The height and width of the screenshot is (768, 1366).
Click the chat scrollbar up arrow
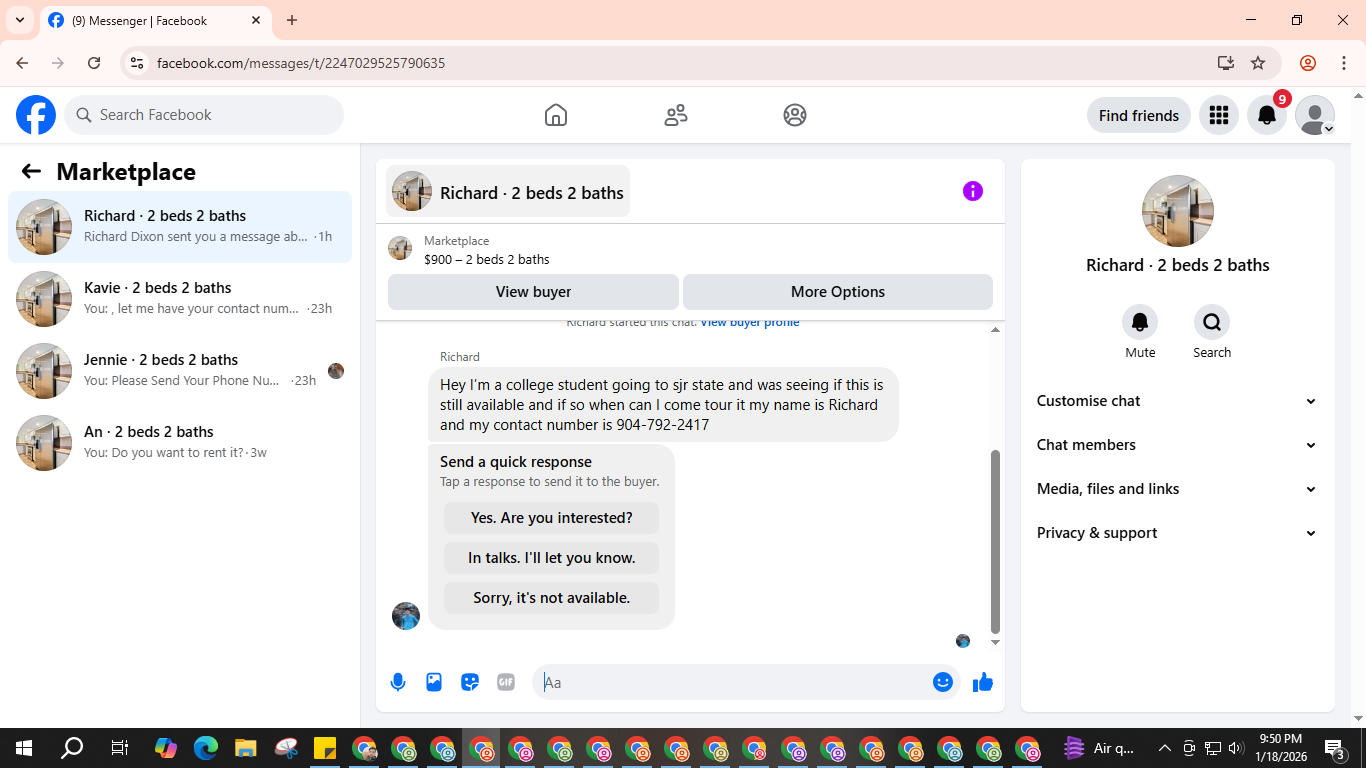pos(995,330)
